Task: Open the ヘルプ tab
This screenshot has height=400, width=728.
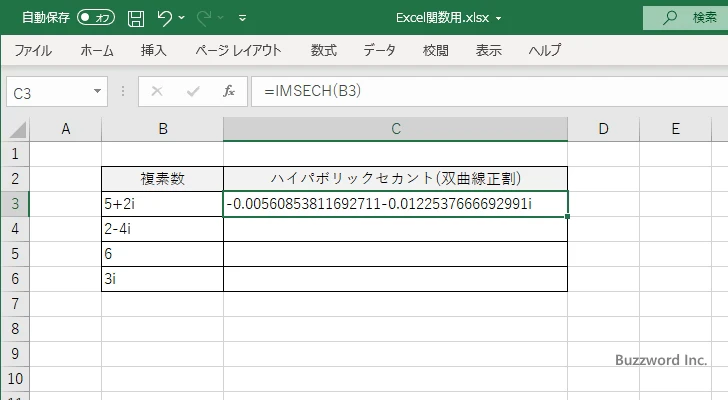Action: 545,50
